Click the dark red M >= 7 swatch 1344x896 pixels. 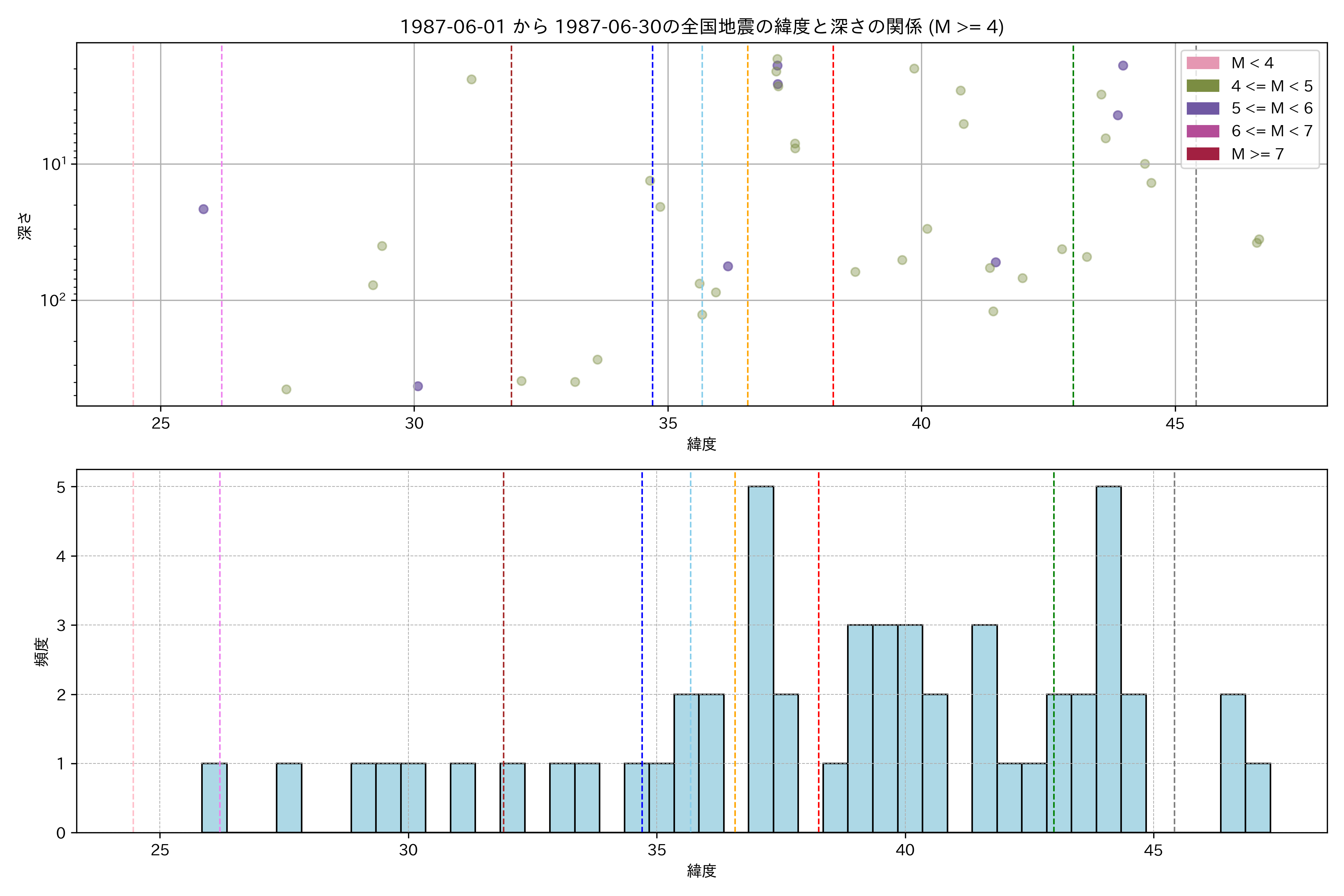[1203, 154]
